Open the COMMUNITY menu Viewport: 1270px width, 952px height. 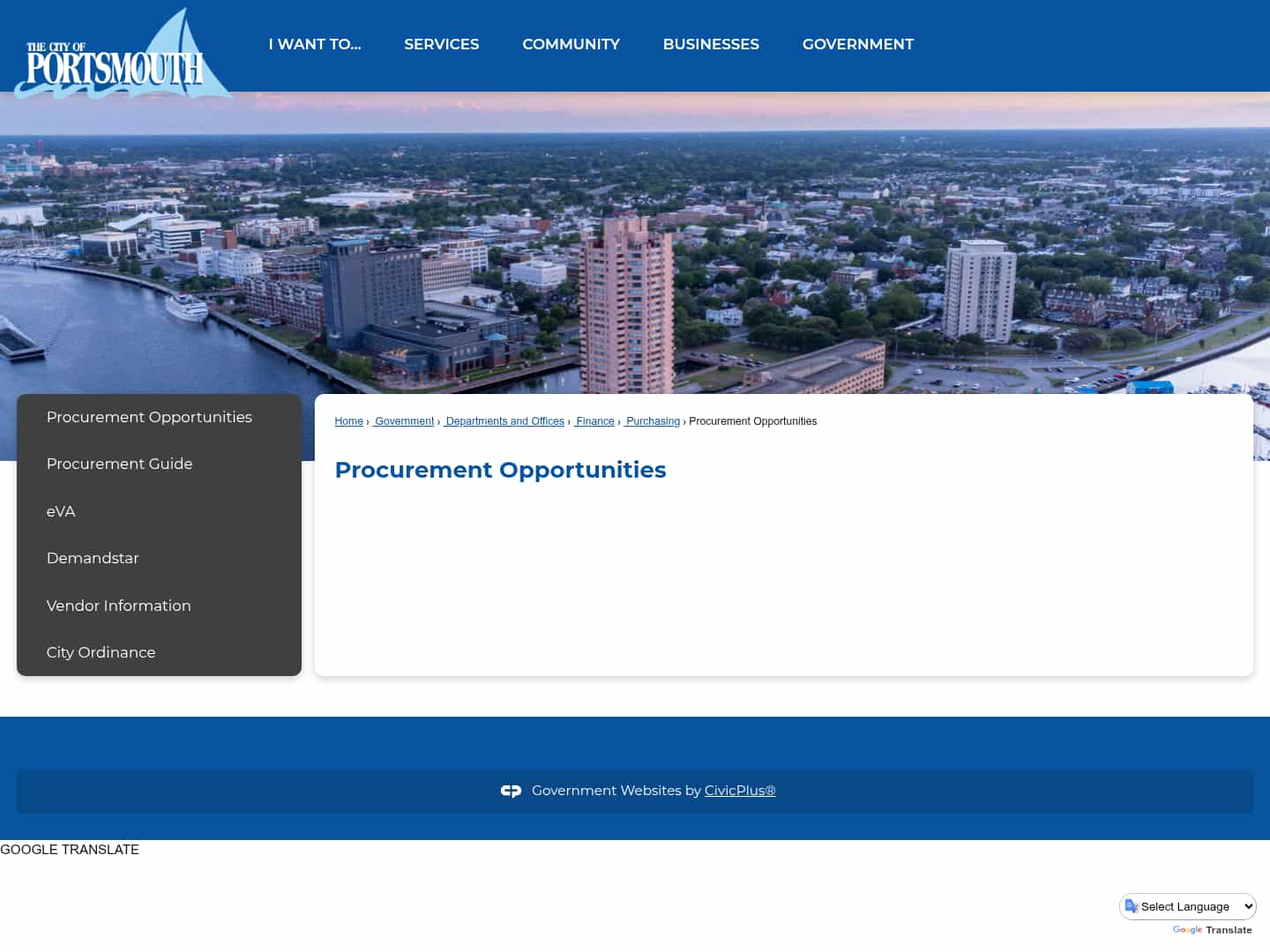571,44
